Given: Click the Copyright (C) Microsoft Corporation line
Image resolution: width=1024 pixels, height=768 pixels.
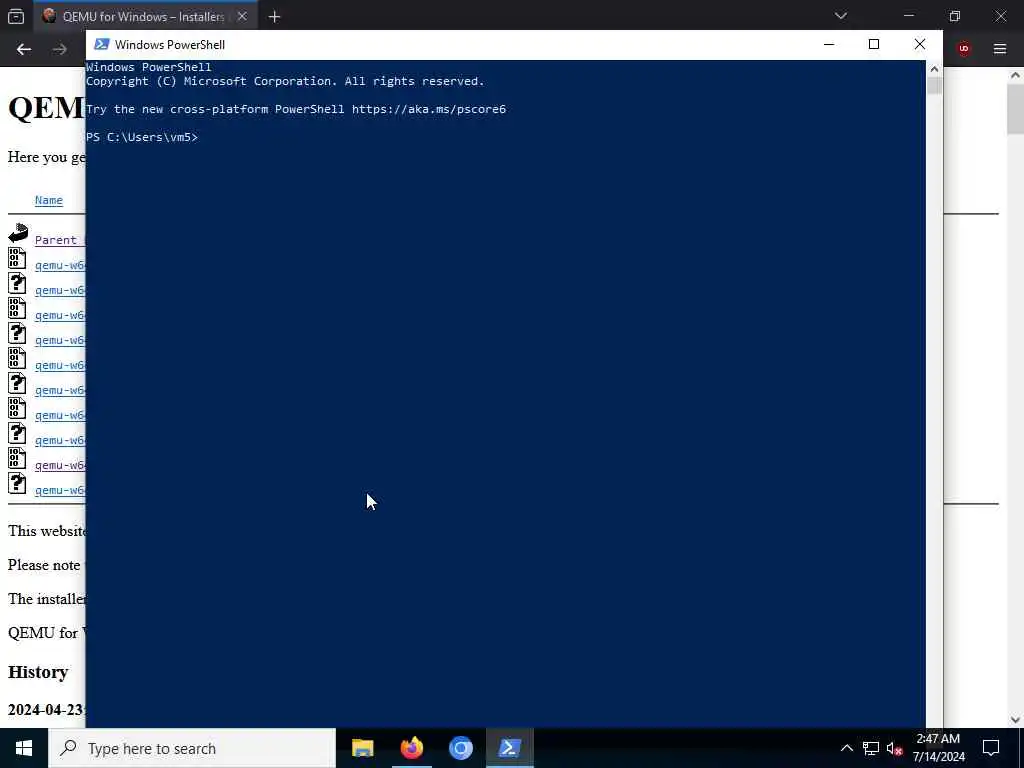Looking at the screenshot, I should [x=285, y=81].
